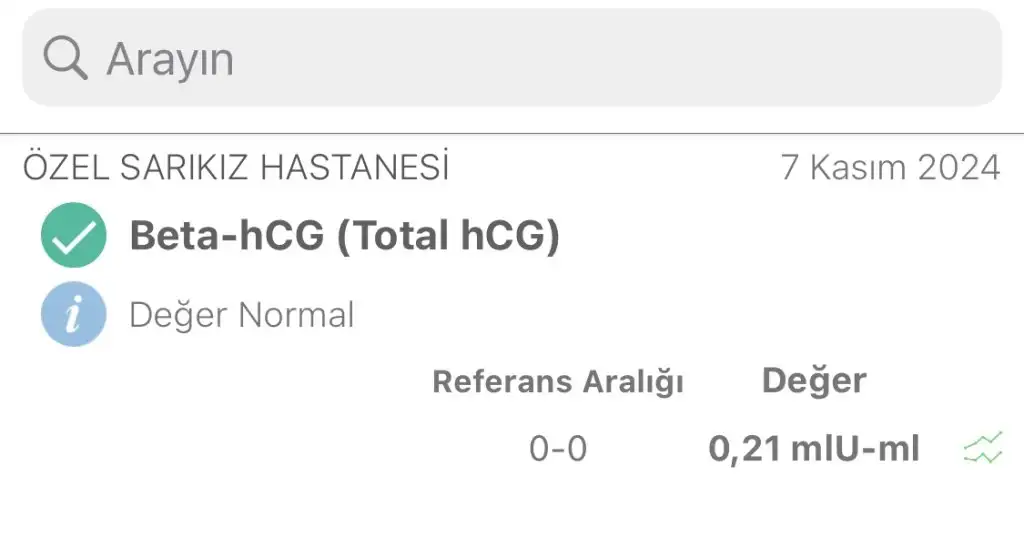
Task: Tap the ÖZEL SARIKIZ HASTANESİ hospital name
Action: pyautogui.click(x=236, y=167)
